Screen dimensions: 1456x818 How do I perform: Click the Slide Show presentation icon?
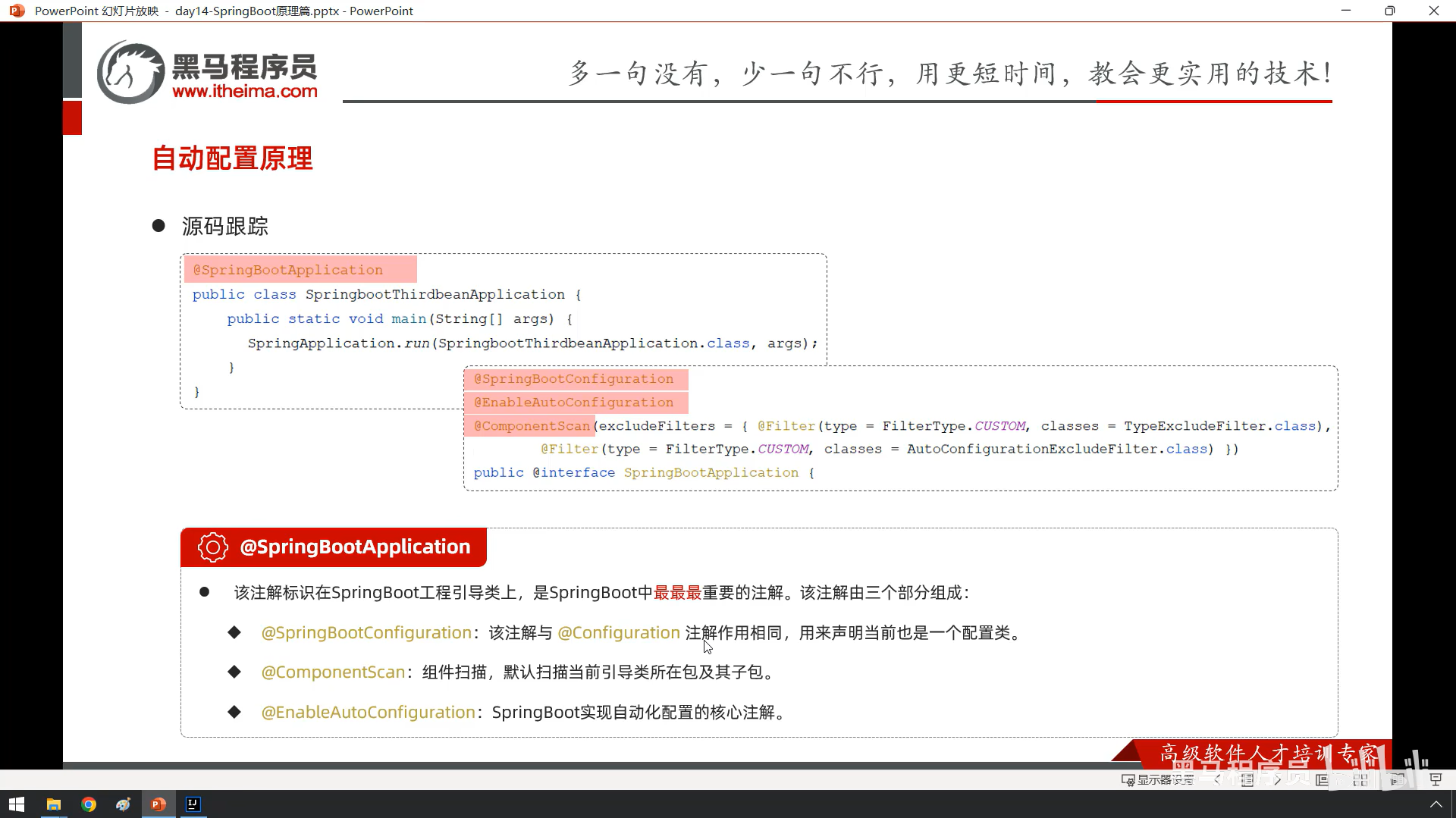[1436, 779]
